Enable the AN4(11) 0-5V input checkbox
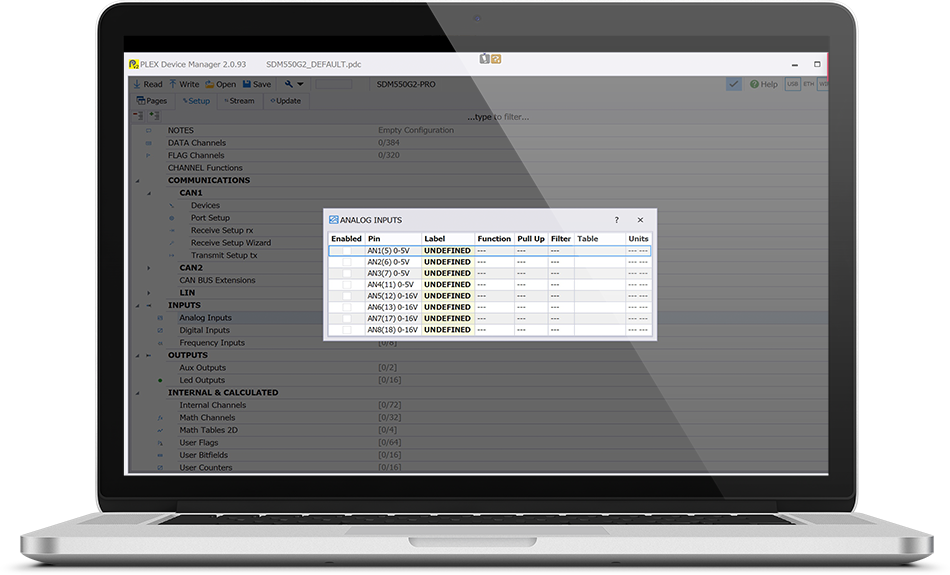This screenshot has width=950, height=575. coord(347,285)
